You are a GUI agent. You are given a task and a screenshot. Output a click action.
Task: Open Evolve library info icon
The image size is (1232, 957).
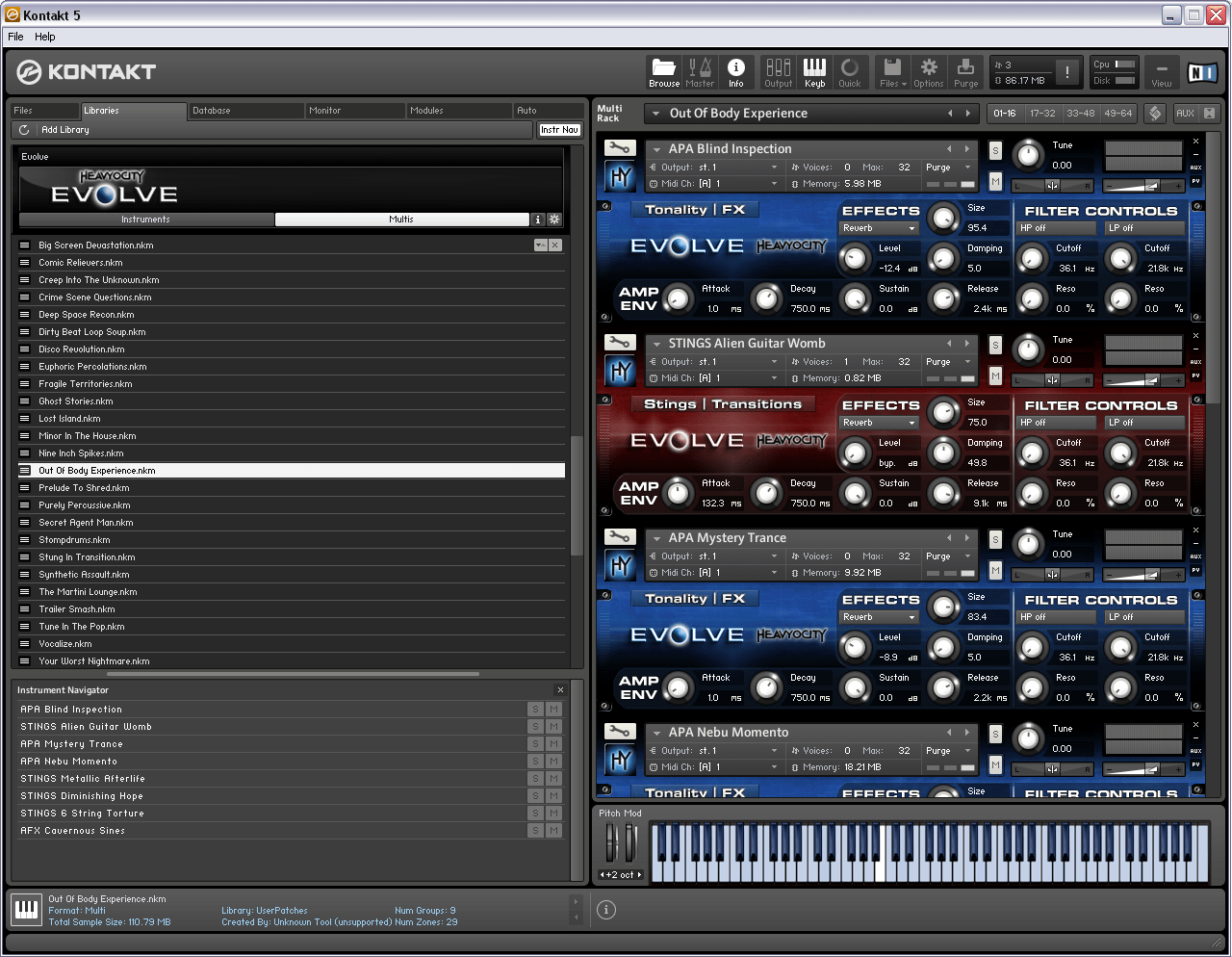click(538, 220)
